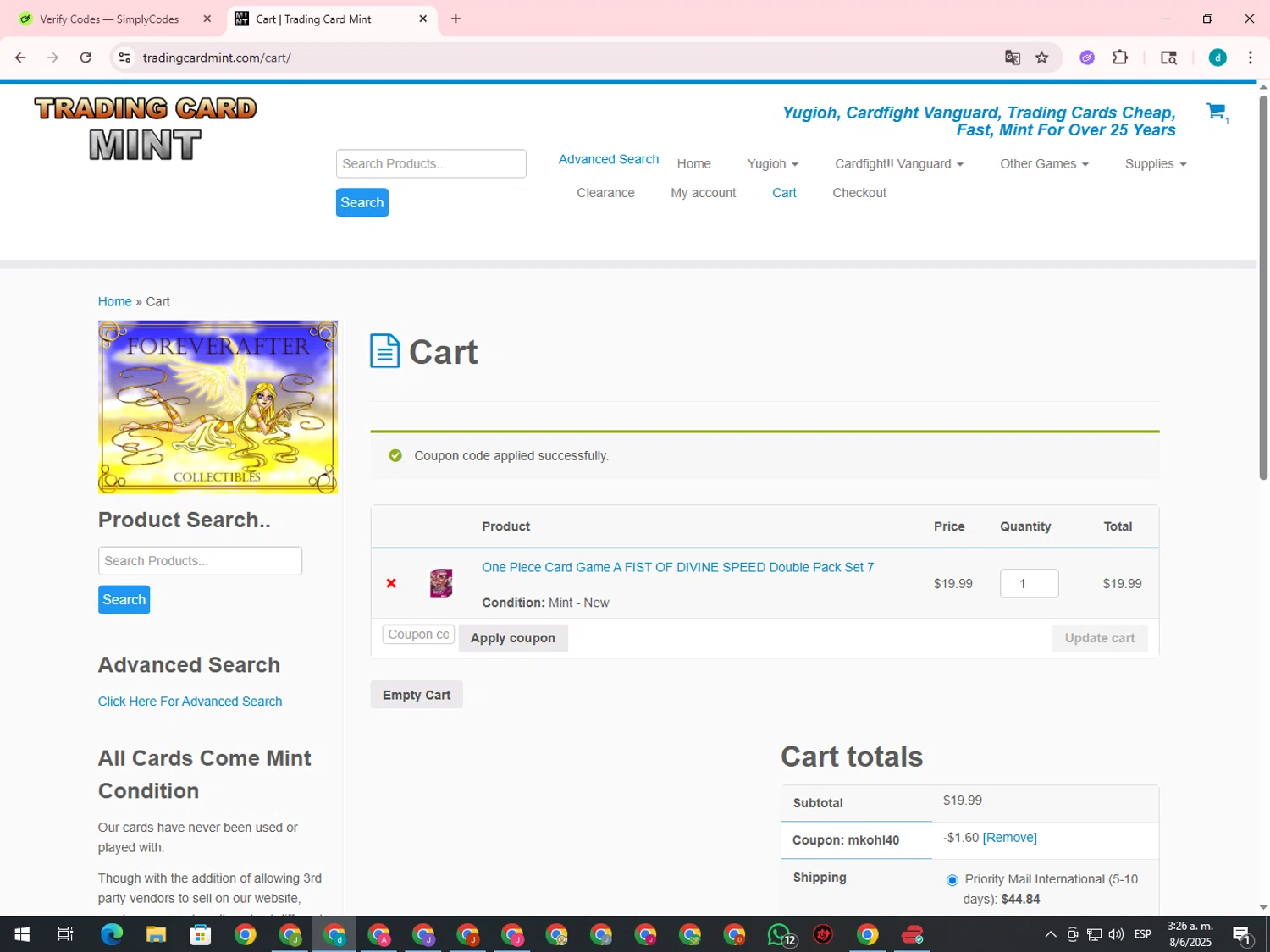Go forward with the browser forward arrow
Image resolution: width=1270 pixels, height=952 pixels.
pyautogui.click(x=52, y=58)
